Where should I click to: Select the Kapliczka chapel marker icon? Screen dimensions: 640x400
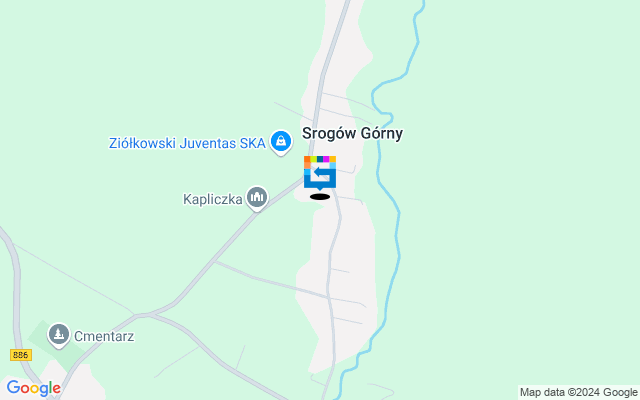tap(257, 198)
